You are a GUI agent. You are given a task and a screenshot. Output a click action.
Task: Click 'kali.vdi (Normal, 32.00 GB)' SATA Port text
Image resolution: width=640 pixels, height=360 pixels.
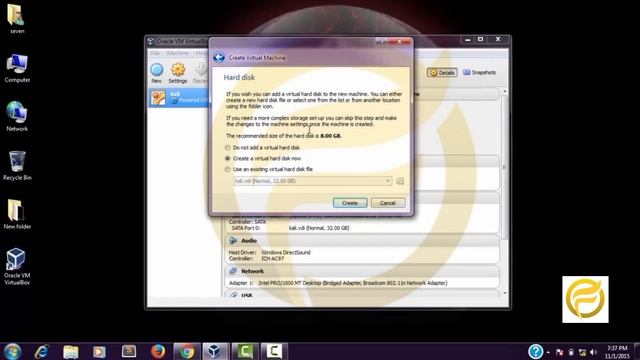click(x=319, y=228)
